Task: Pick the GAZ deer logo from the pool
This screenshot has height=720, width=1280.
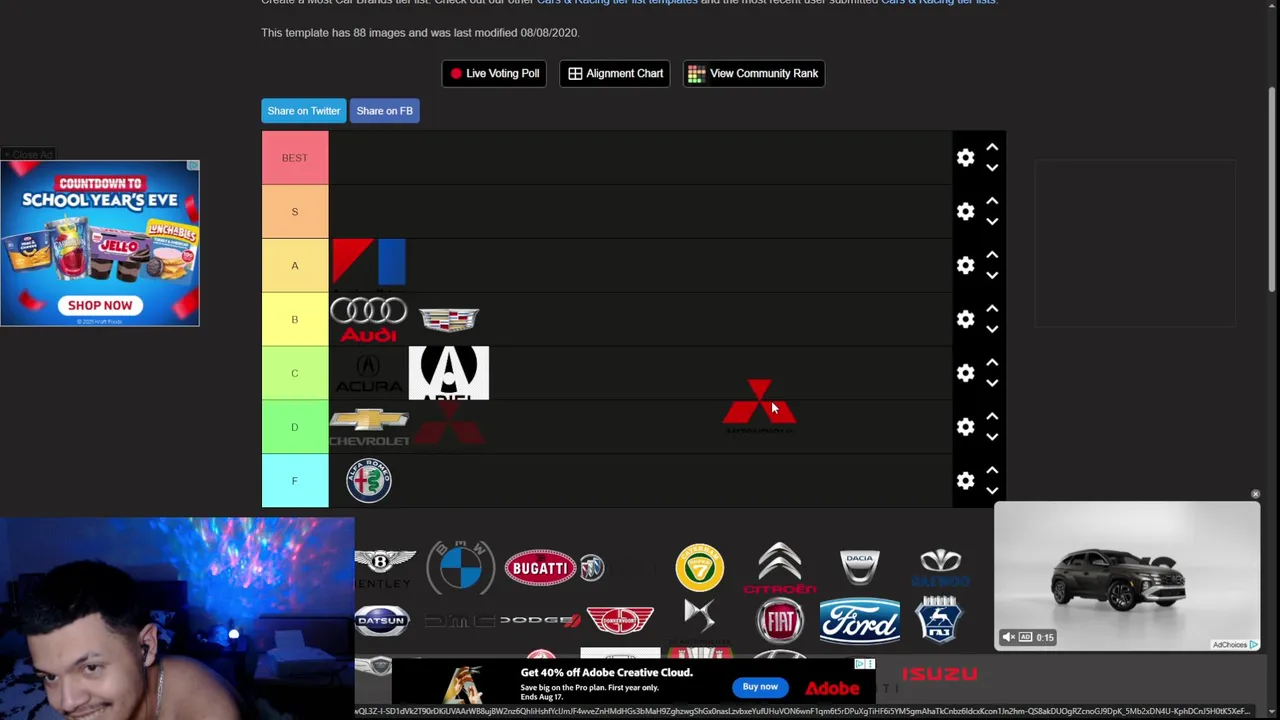Action: pos(939,619)
